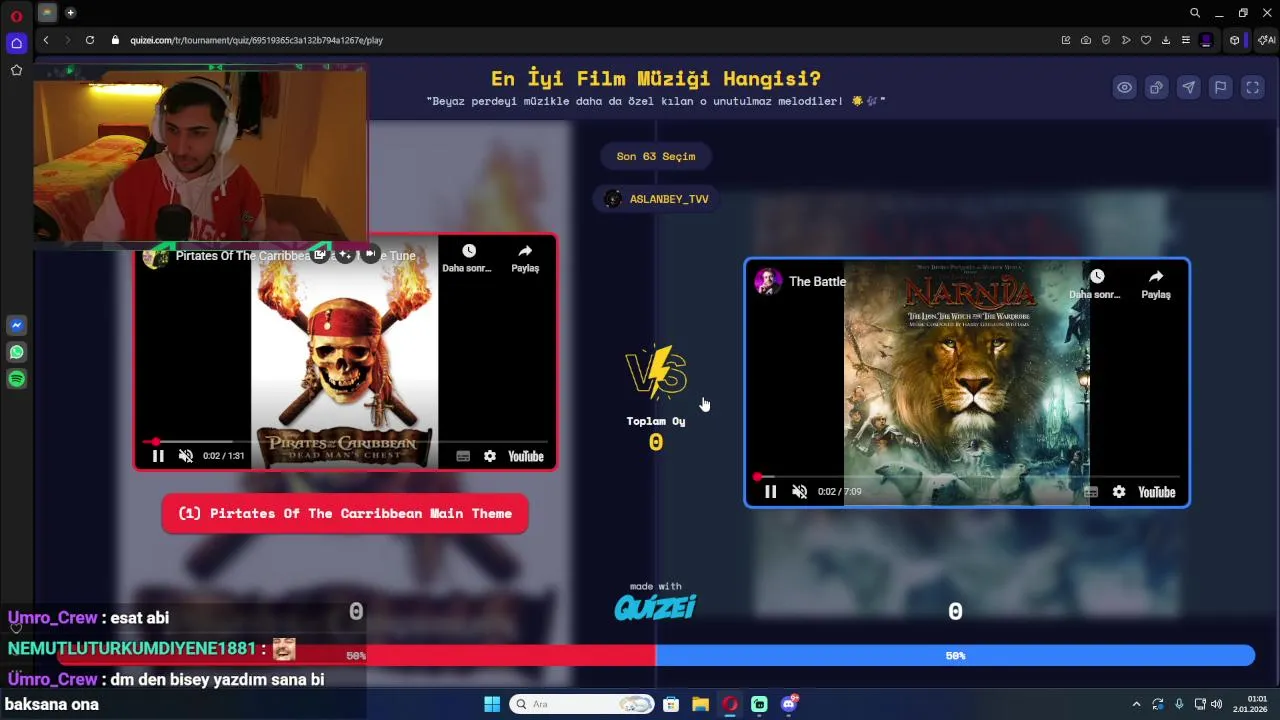The height and width of the screenshot is (720, 1280).
Task: Click the edit page icon in address bar
Action: point(1066,40)
